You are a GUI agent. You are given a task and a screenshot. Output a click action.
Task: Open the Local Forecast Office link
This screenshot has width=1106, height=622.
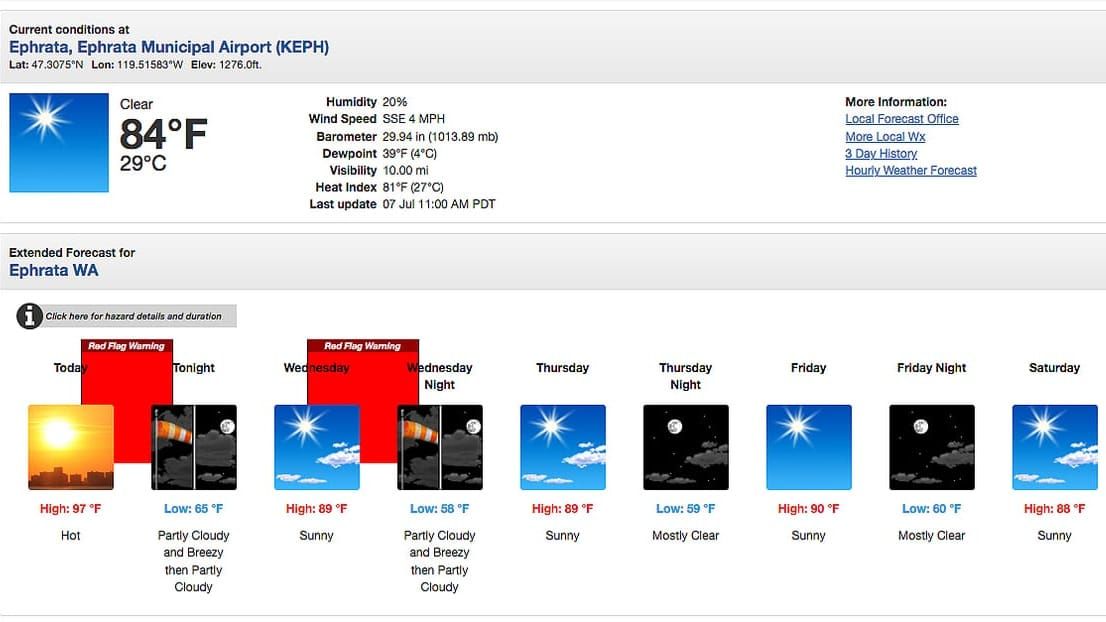point(902,119)
